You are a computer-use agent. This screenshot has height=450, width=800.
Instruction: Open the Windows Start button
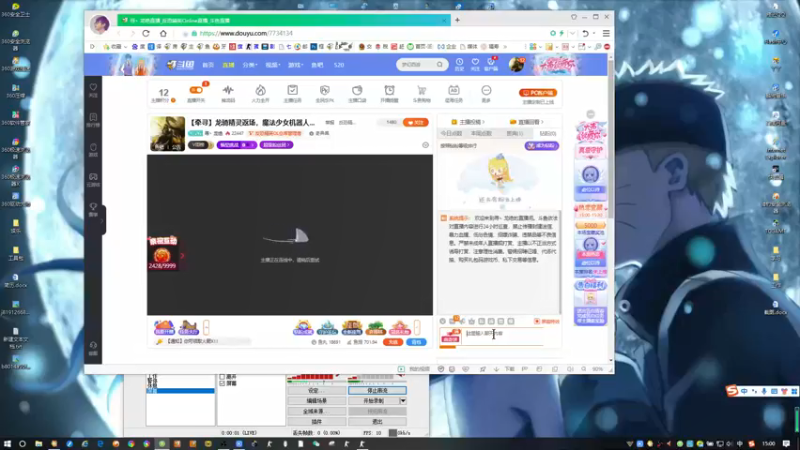(x=7, y=444)
